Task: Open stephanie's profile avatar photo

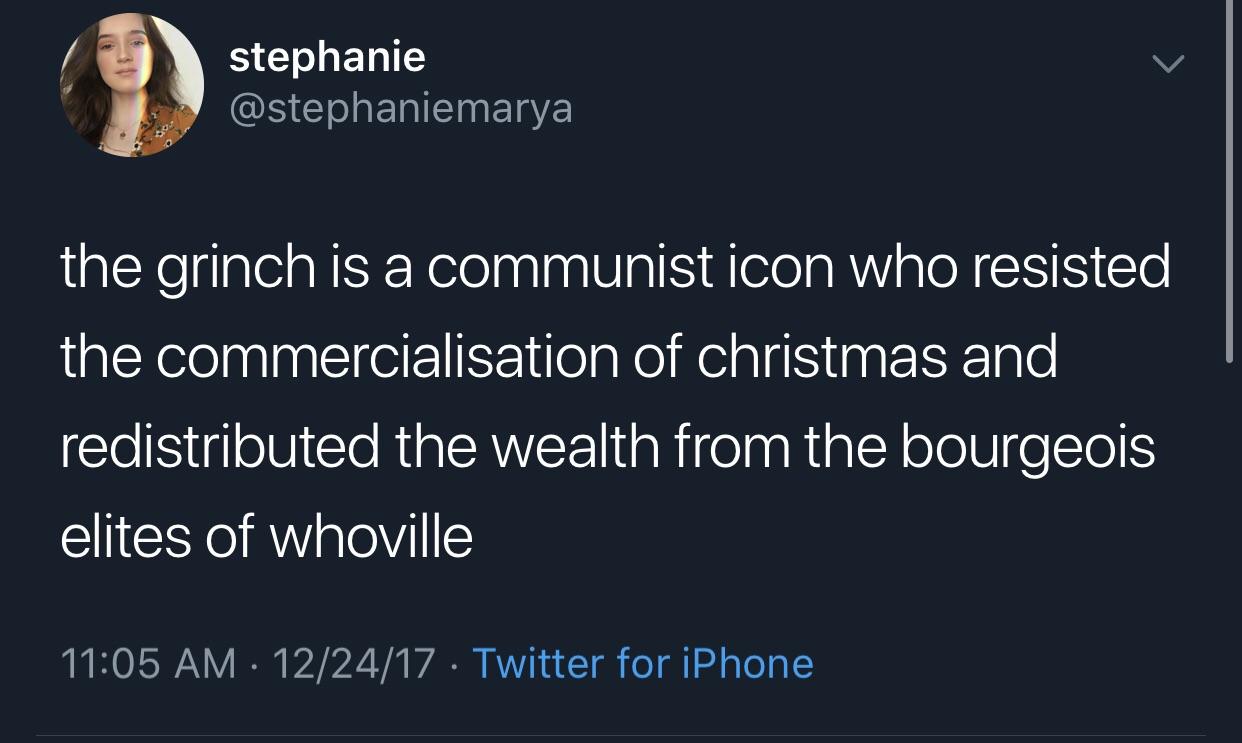Action: pos(131,85)
